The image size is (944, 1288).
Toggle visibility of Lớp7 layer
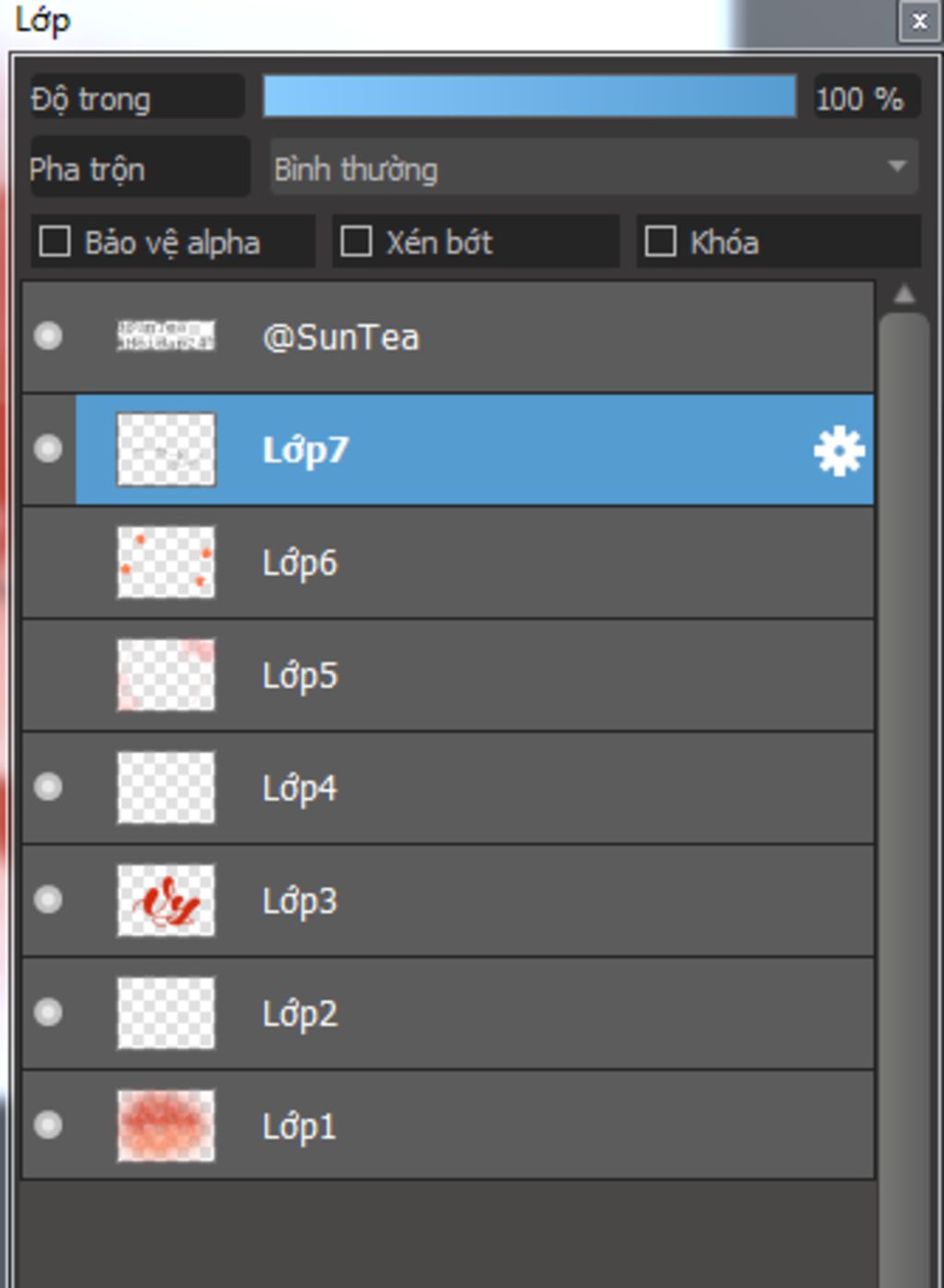point(48,448)
